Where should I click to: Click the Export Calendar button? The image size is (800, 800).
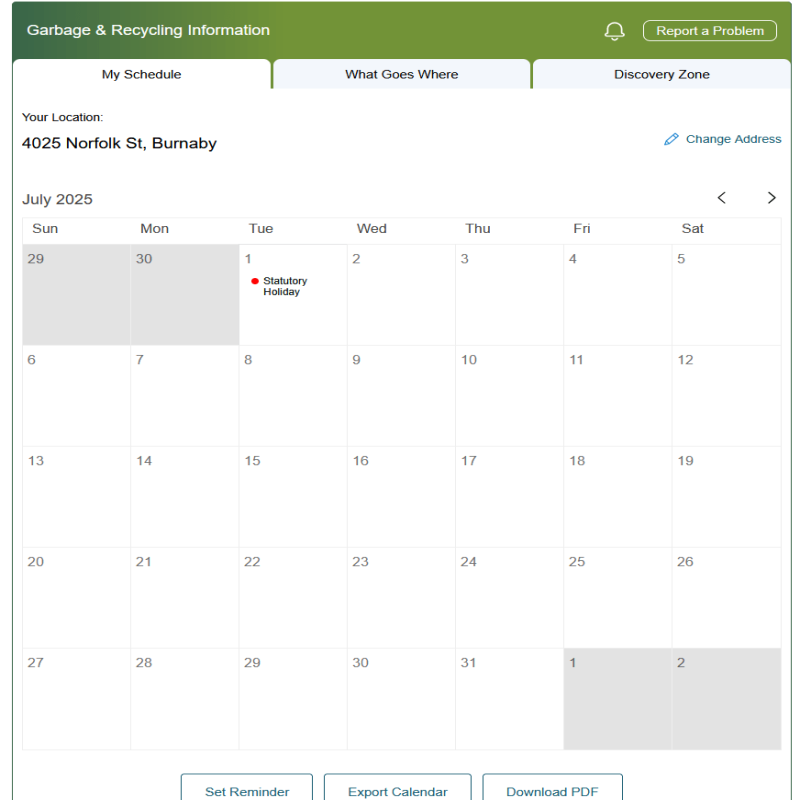[397, 788]
